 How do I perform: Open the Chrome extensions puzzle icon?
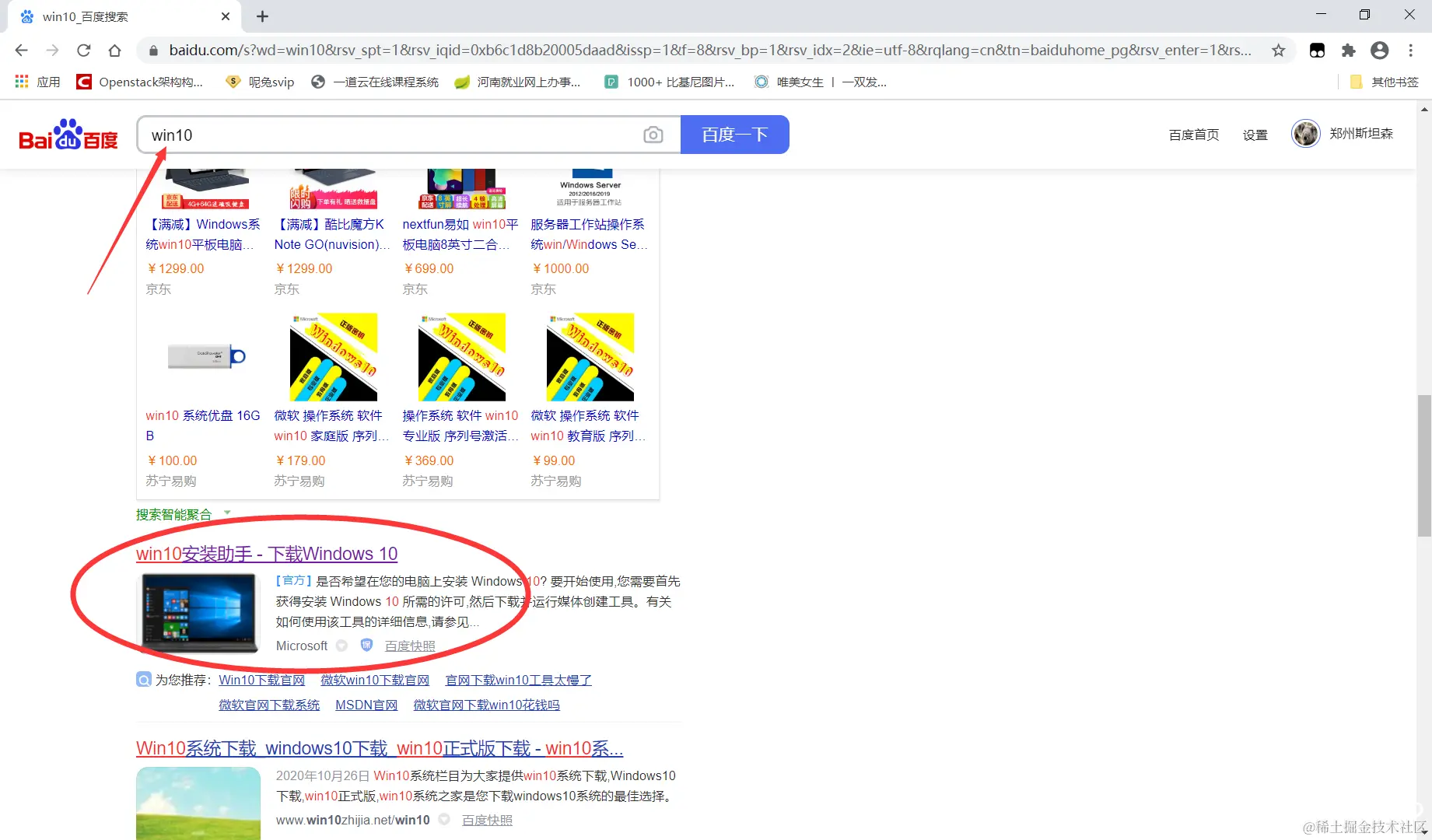[x=1348, y=50]
